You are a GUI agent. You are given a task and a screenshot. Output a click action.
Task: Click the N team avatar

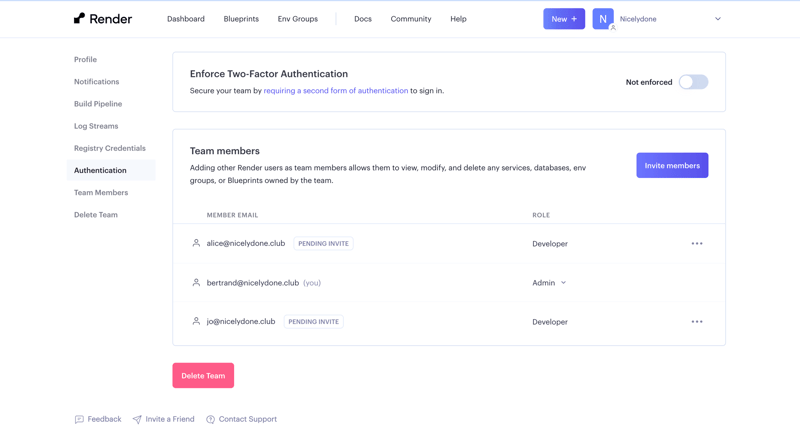point(603,19)
